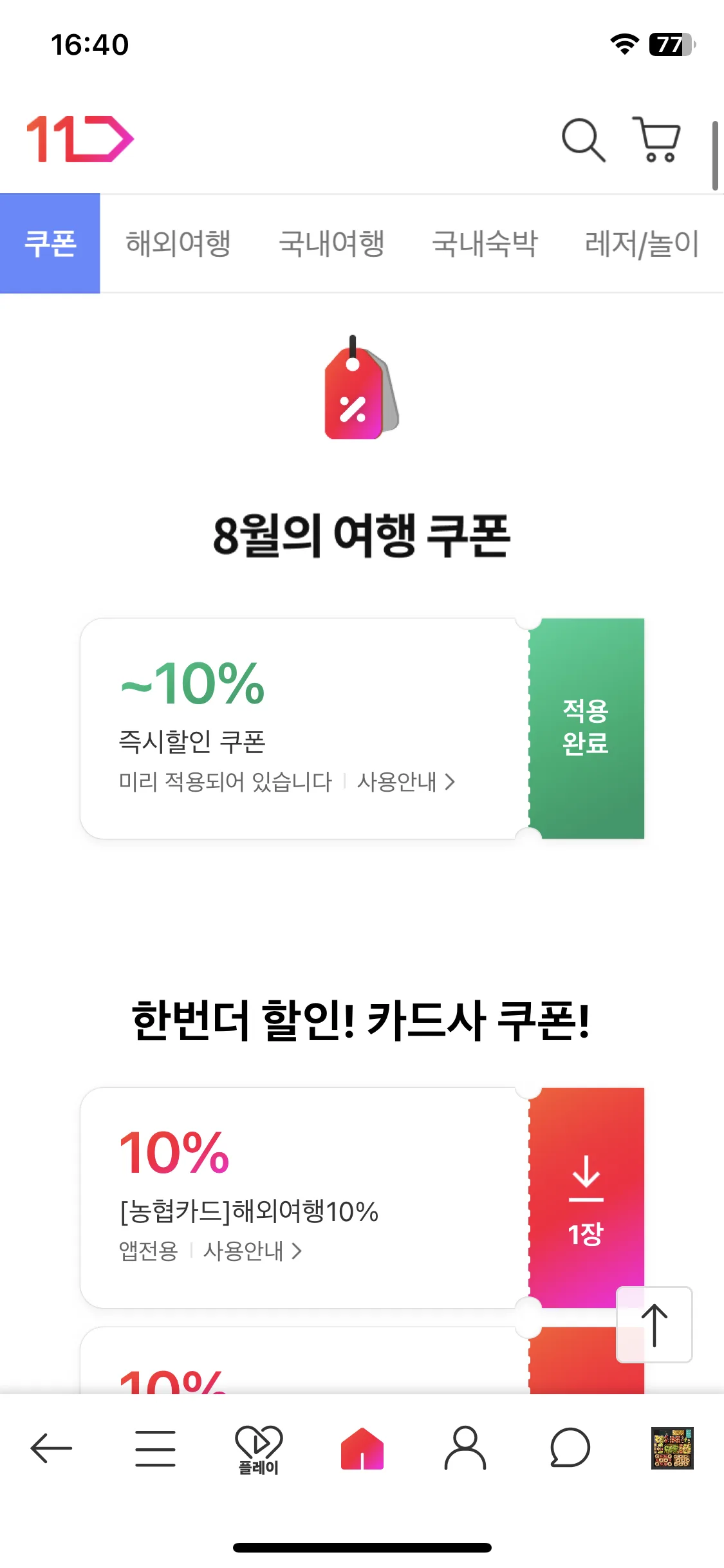Download the 농협카드 해외여행10% coupon
The width and height of the screenshot is (724, 1568).
coord(586,1198)
